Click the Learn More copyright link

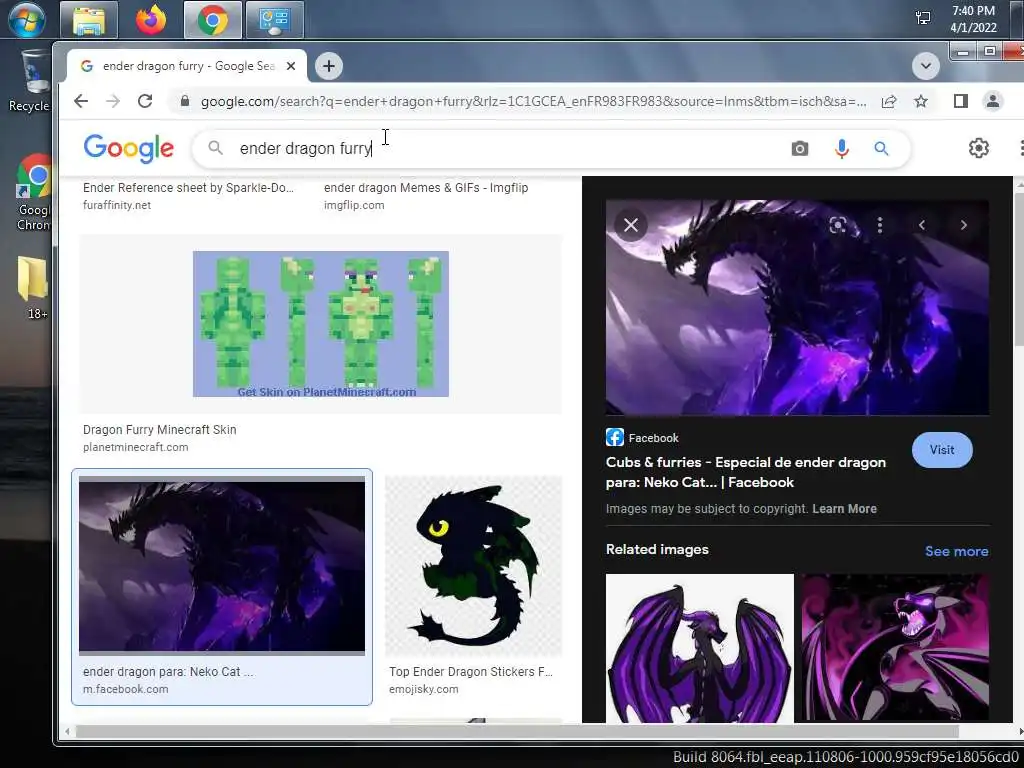(844, 509)
